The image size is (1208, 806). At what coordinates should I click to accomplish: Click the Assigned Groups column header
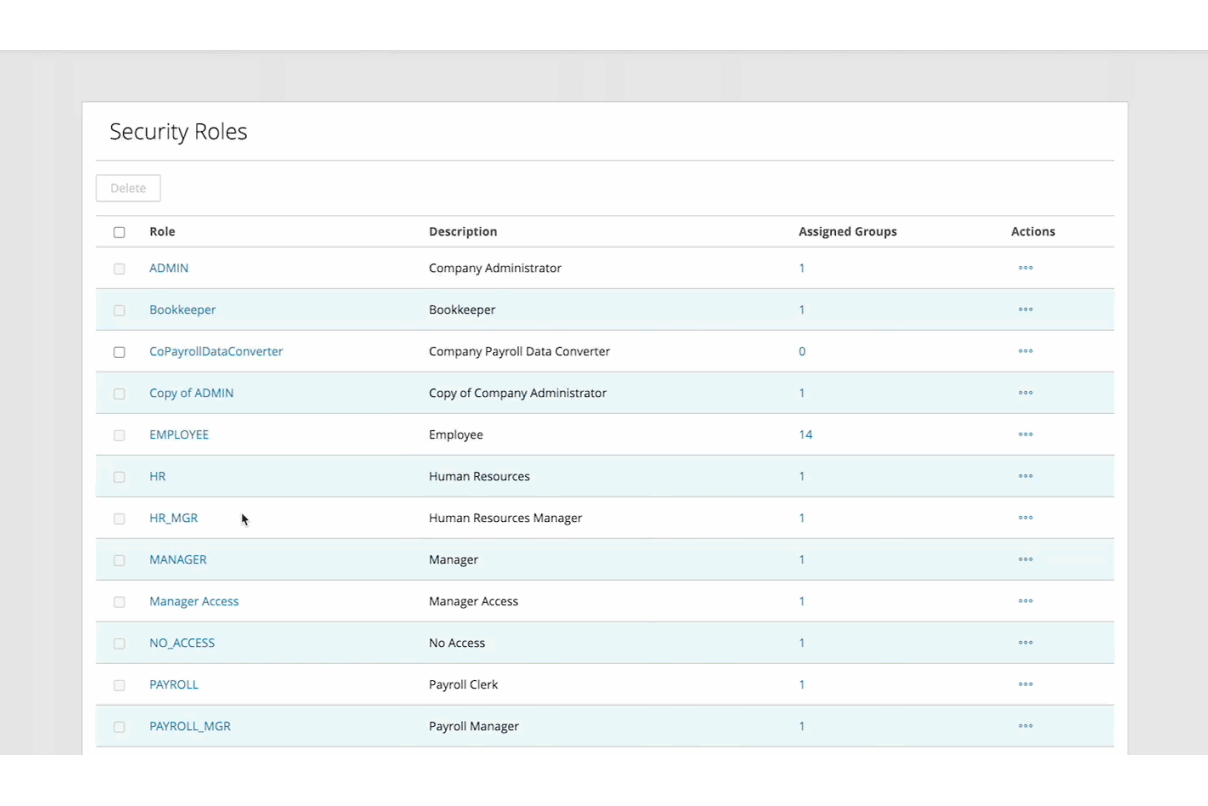[x=847, y=232]
